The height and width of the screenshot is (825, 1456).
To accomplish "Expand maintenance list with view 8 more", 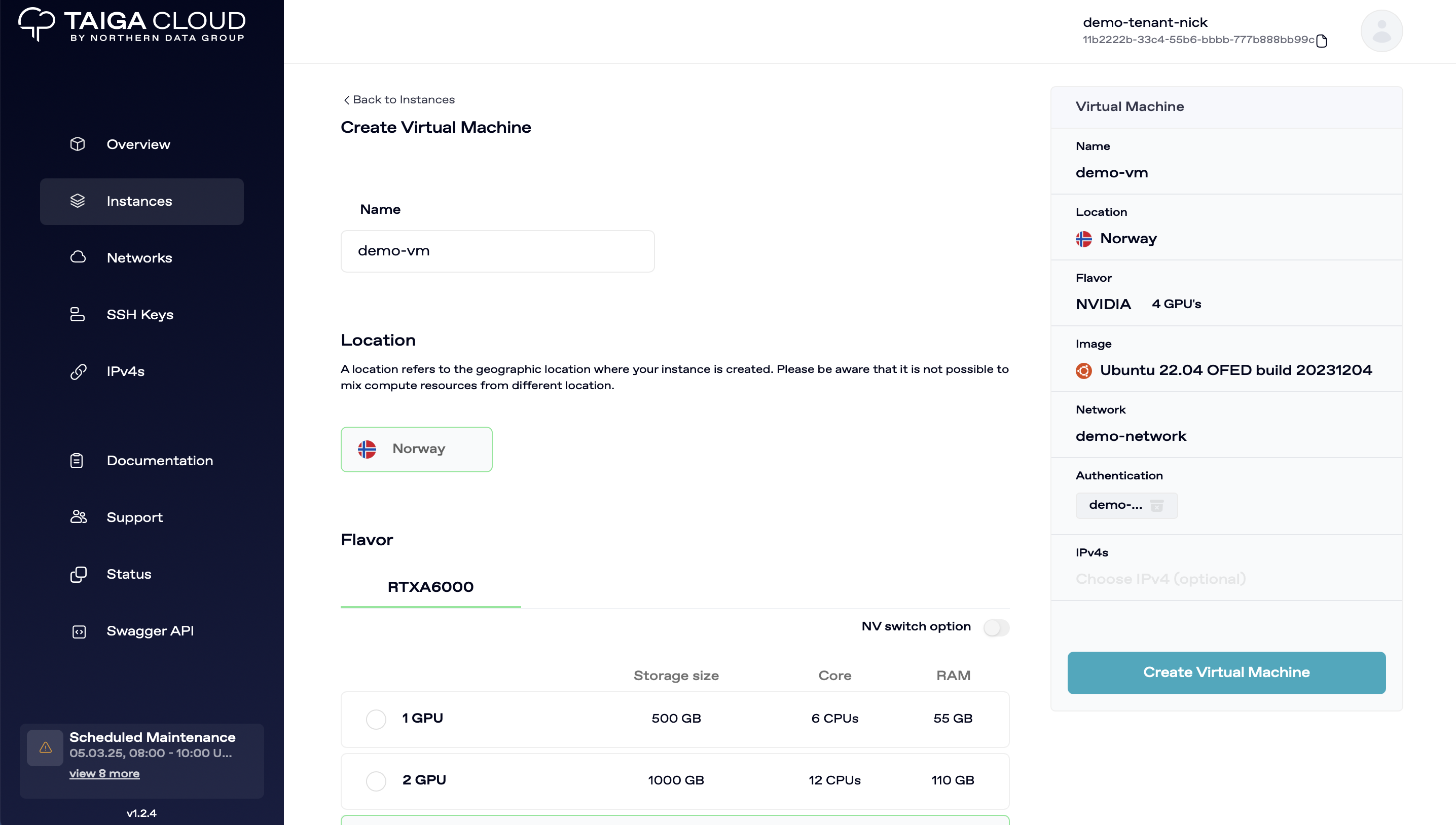I will (104, 773).
